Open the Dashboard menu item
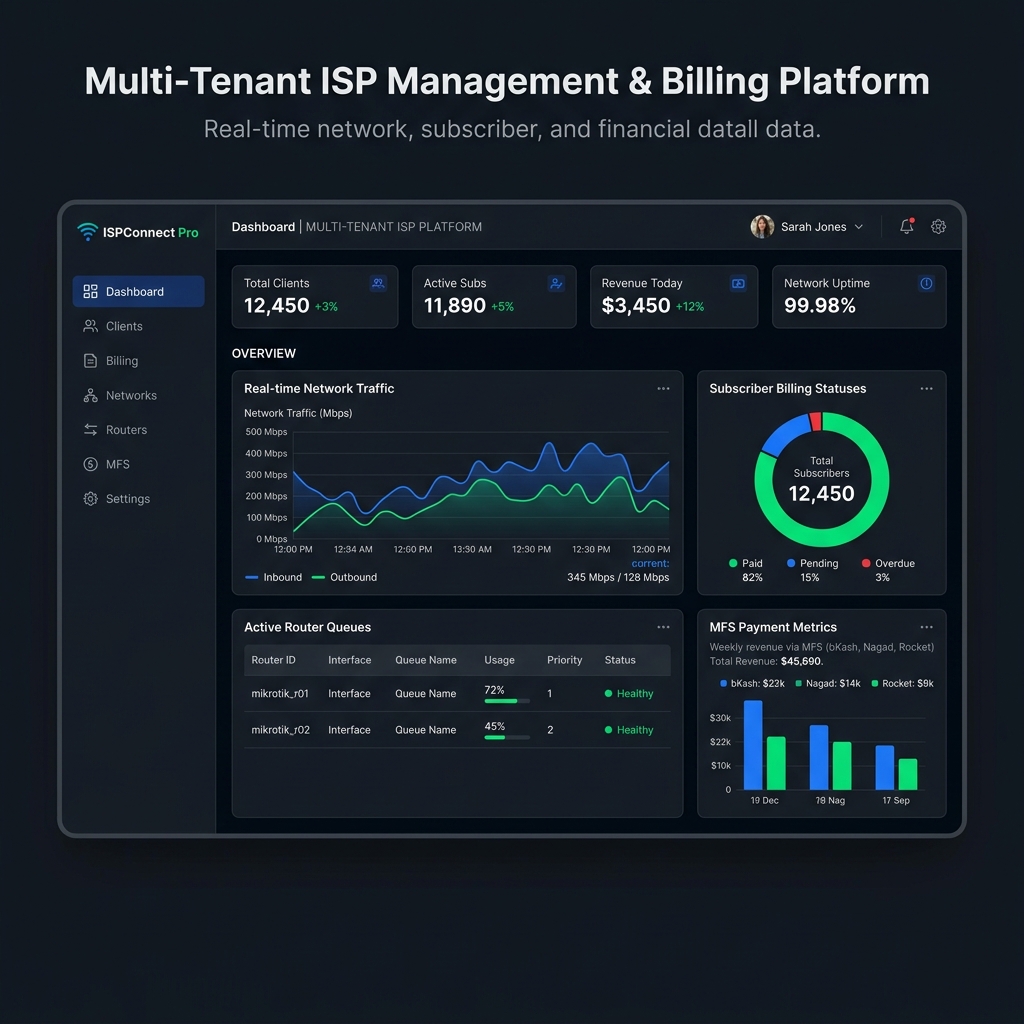The image size is (1024, 1024). click(138, 291)
